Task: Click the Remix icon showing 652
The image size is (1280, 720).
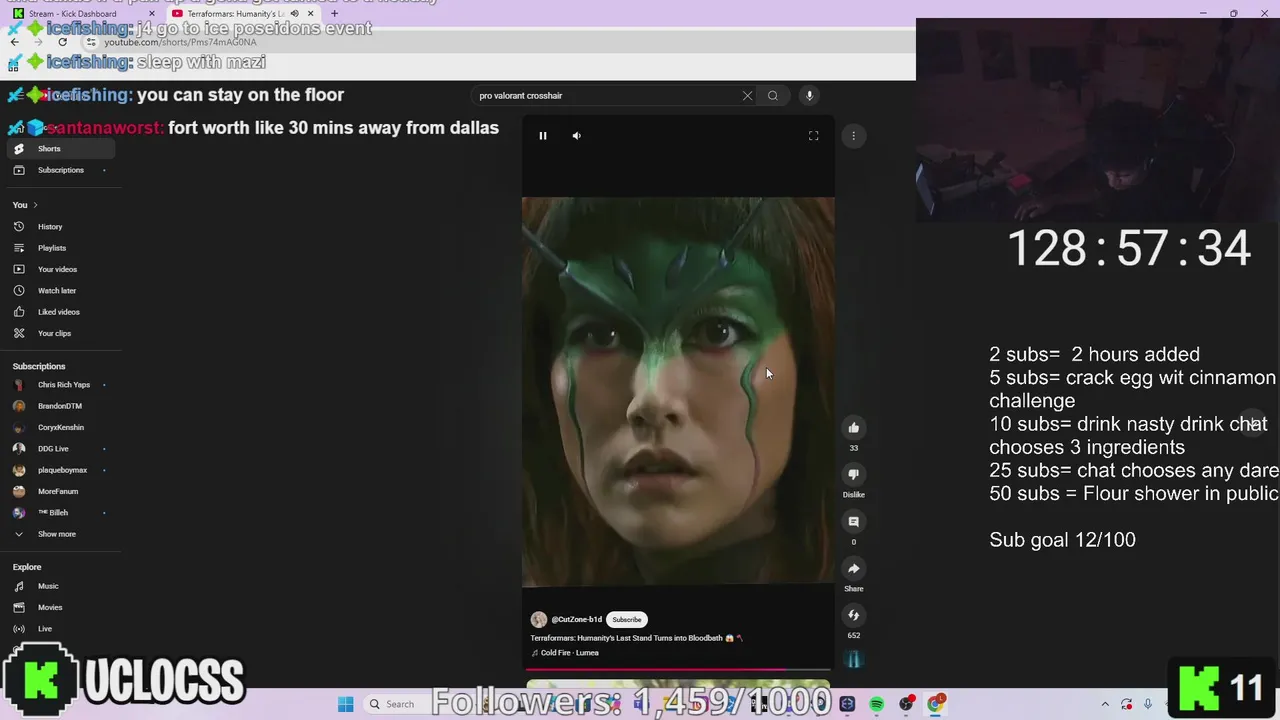Action: (854, 616)
